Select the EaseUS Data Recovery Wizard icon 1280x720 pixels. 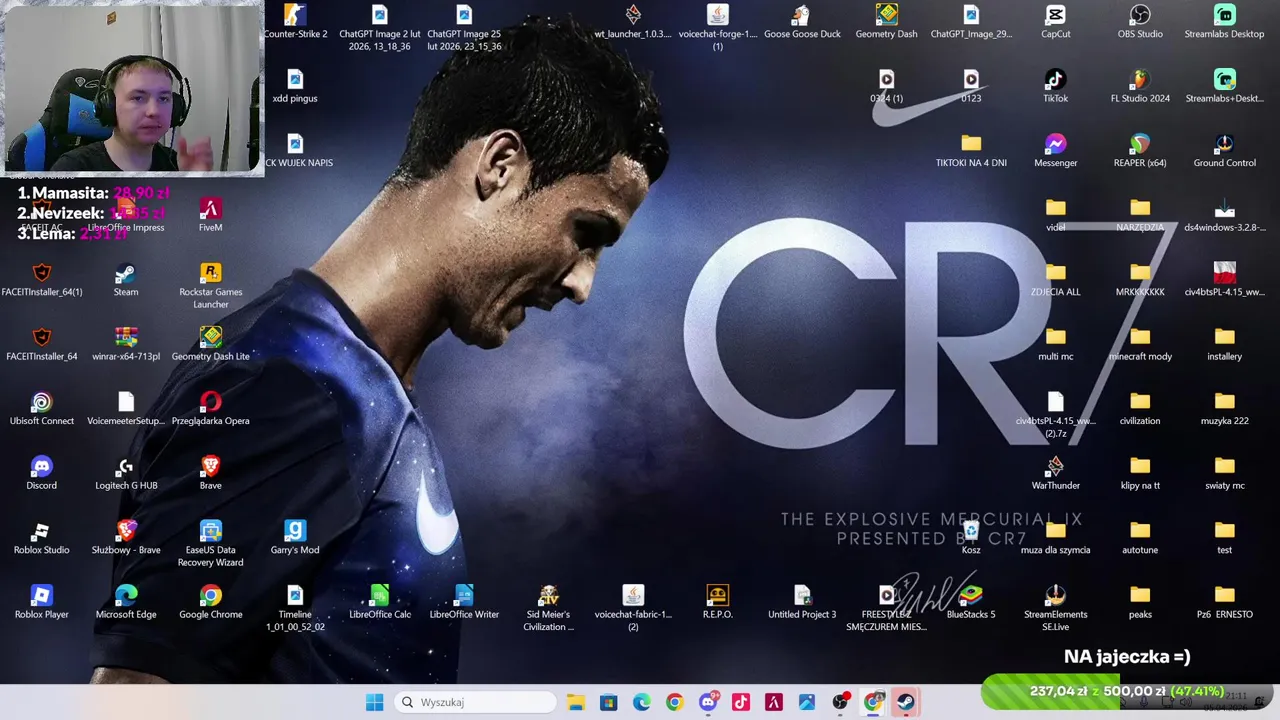pos(210,543)
